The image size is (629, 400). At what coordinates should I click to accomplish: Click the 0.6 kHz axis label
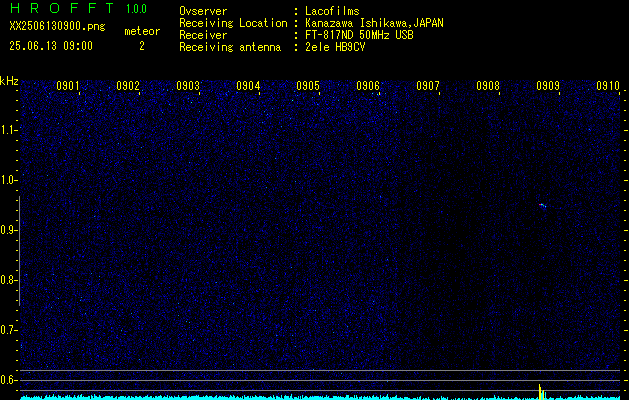point(8,380)
